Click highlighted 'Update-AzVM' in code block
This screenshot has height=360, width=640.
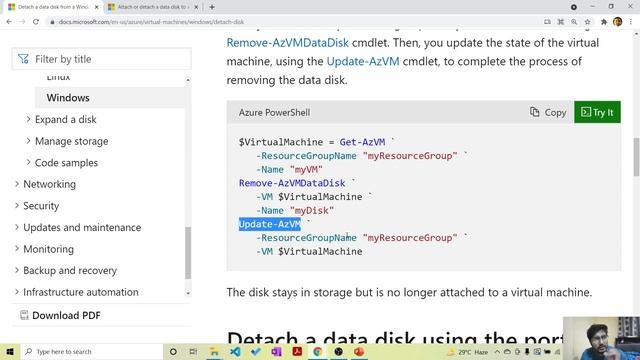(x=270, y=224)
